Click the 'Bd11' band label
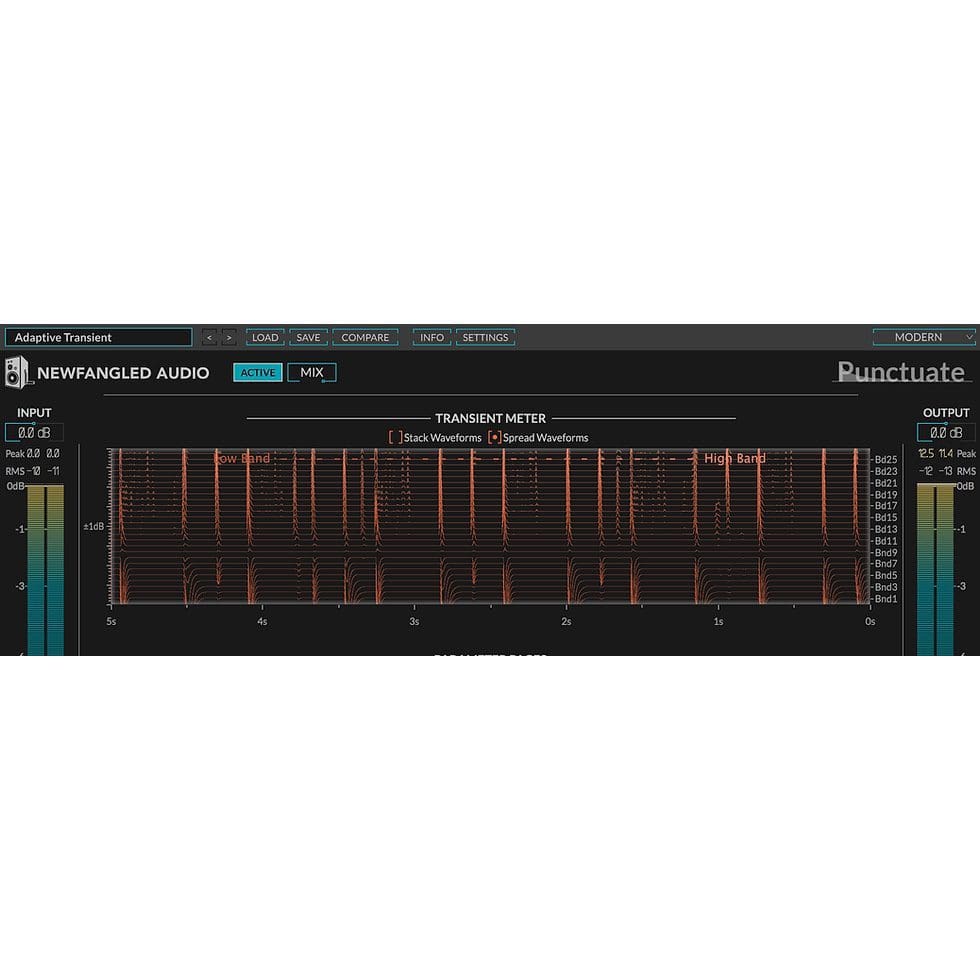The image size is (980, 980). (x=886, y=541)
